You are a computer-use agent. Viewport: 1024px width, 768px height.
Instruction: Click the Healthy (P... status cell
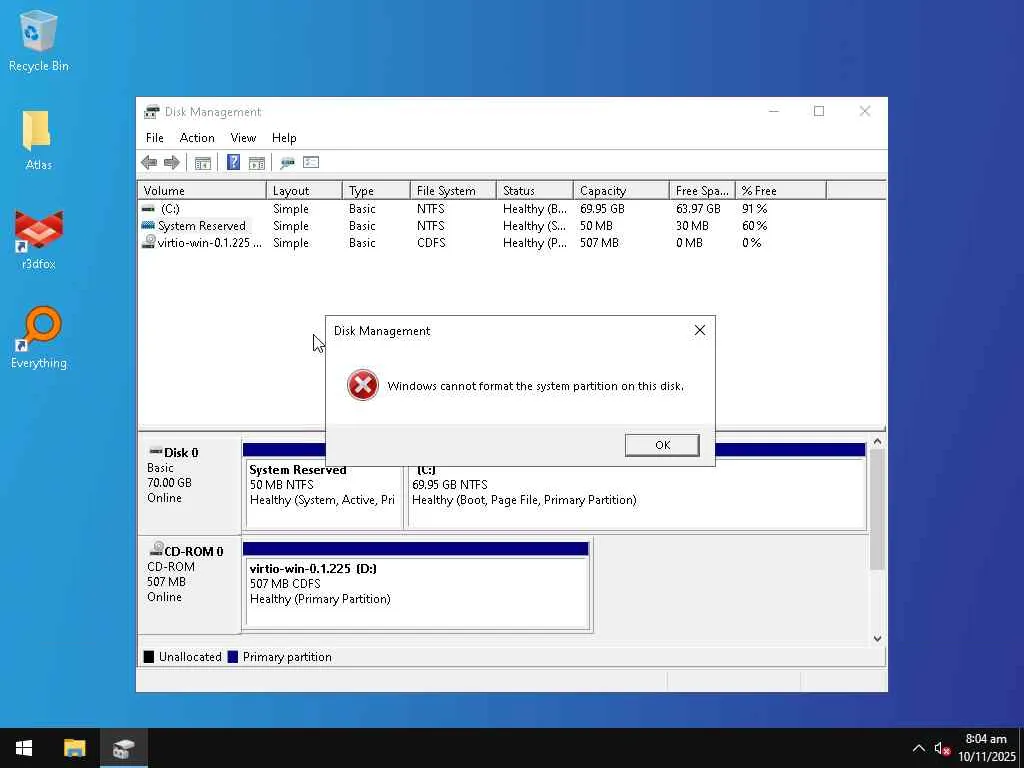535,243
